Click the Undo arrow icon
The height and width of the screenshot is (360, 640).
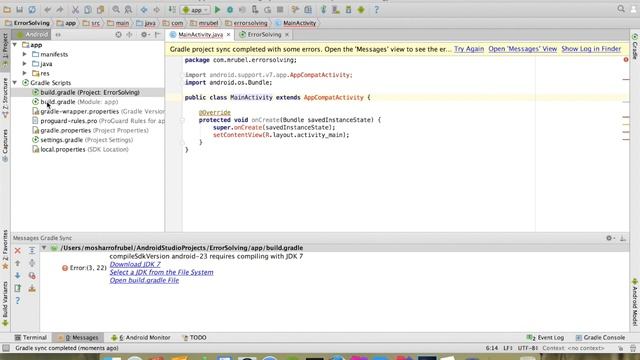(48, 9)
